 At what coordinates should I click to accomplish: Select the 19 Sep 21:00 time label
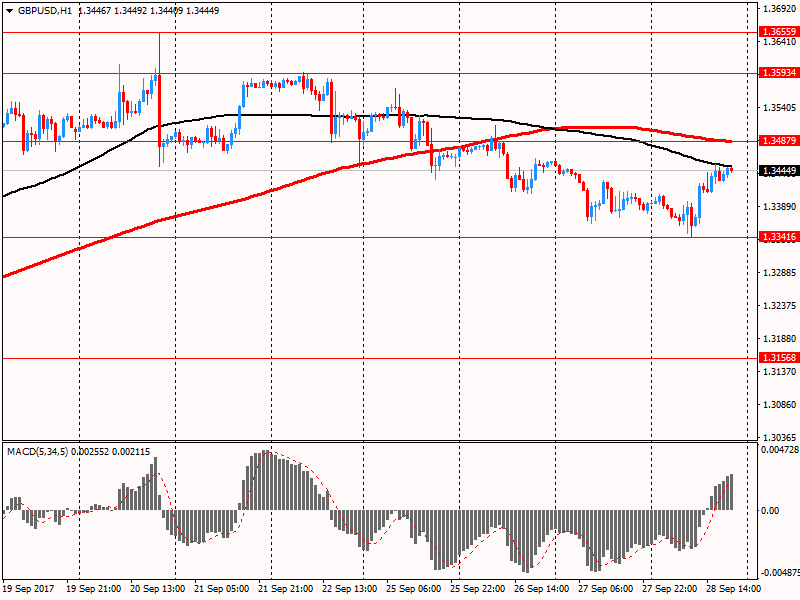pyautogui.click(x=94, y=589)
